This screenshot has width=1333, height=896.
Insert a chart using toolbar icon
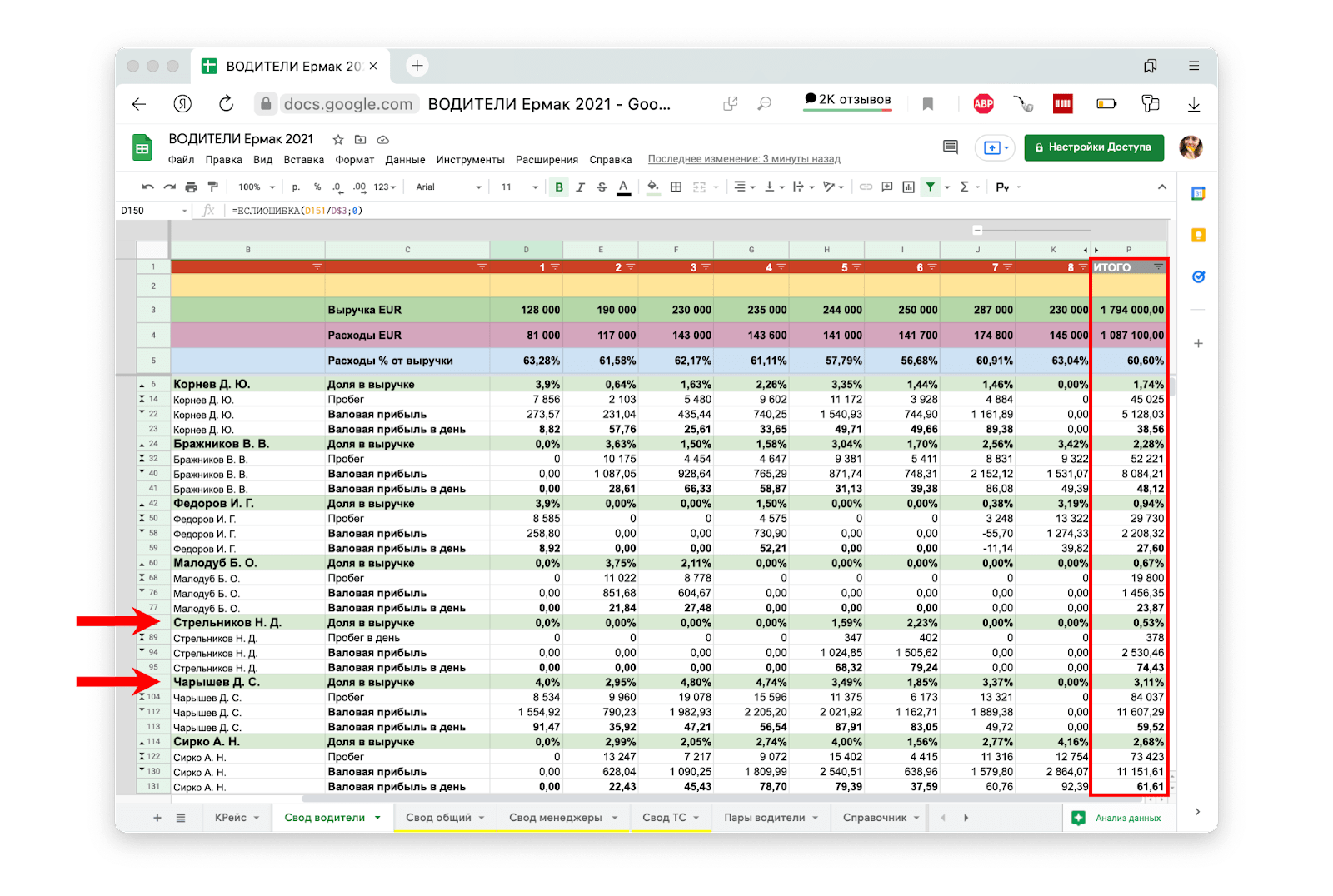click(x=909, y=187)
